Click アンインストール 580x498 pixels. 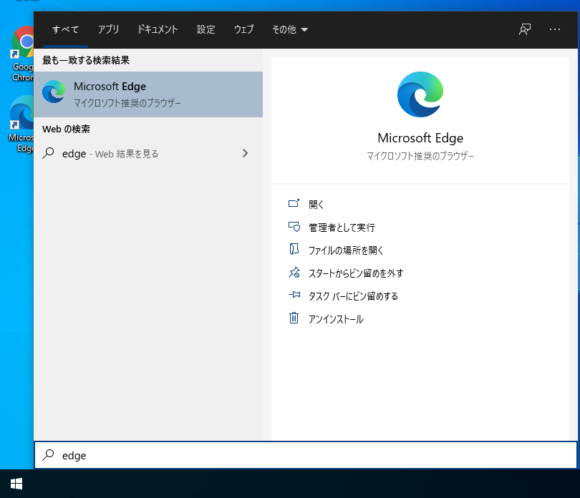[336, 319]
